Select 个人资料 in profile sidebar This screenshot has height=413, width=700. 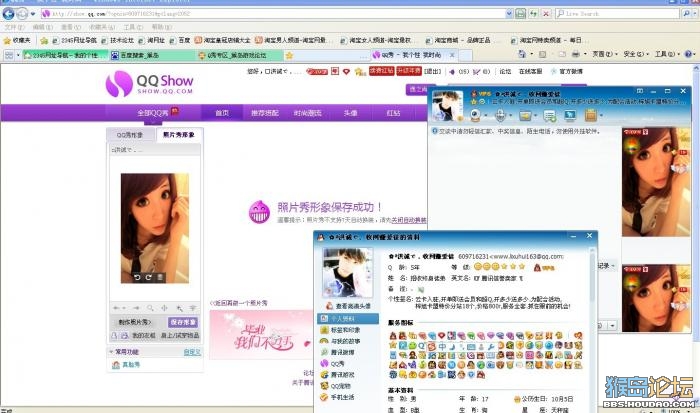point(347,318)
